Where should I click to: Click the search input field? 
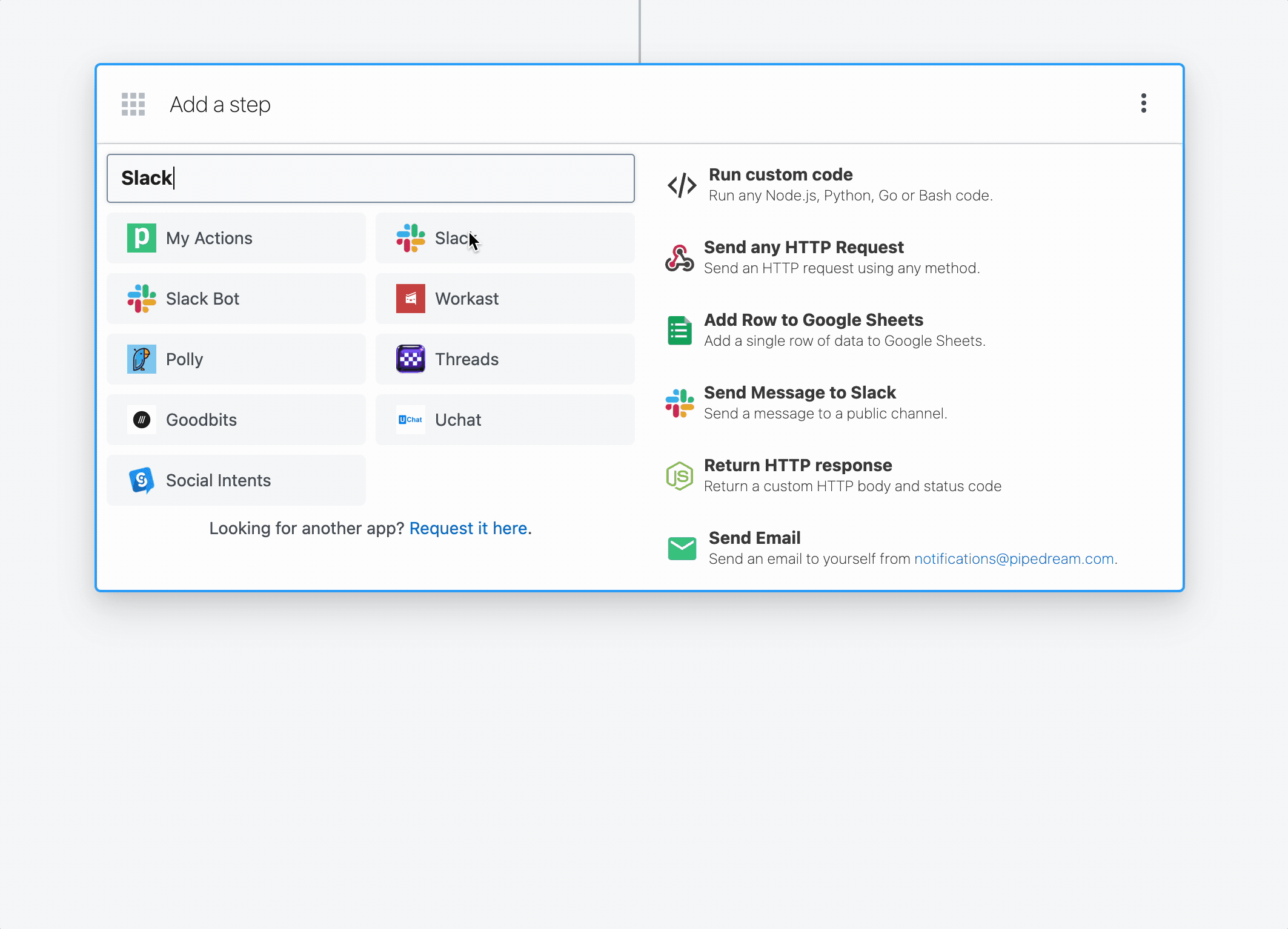[x=370, y=177]
